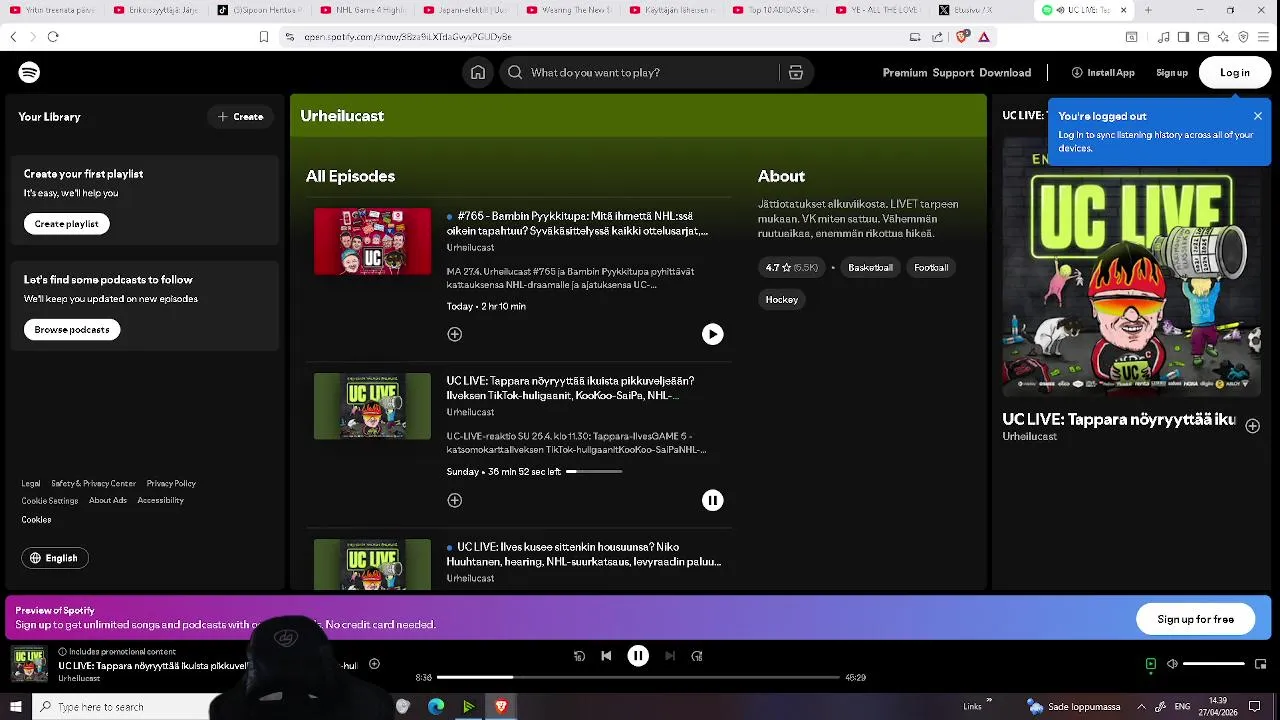Open browser hamburger menu
The image size is (1280, 720).
coord(1264,37)
